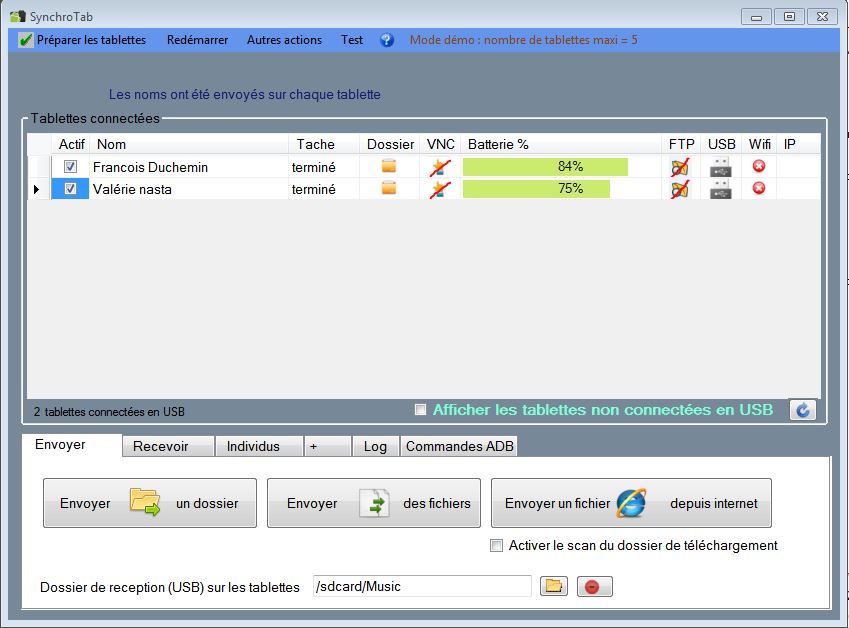The width and height of the screenshot is (849, 628).
Task: Open Francois Duchemin's Dossier folder icon
Action: point(389,167)
